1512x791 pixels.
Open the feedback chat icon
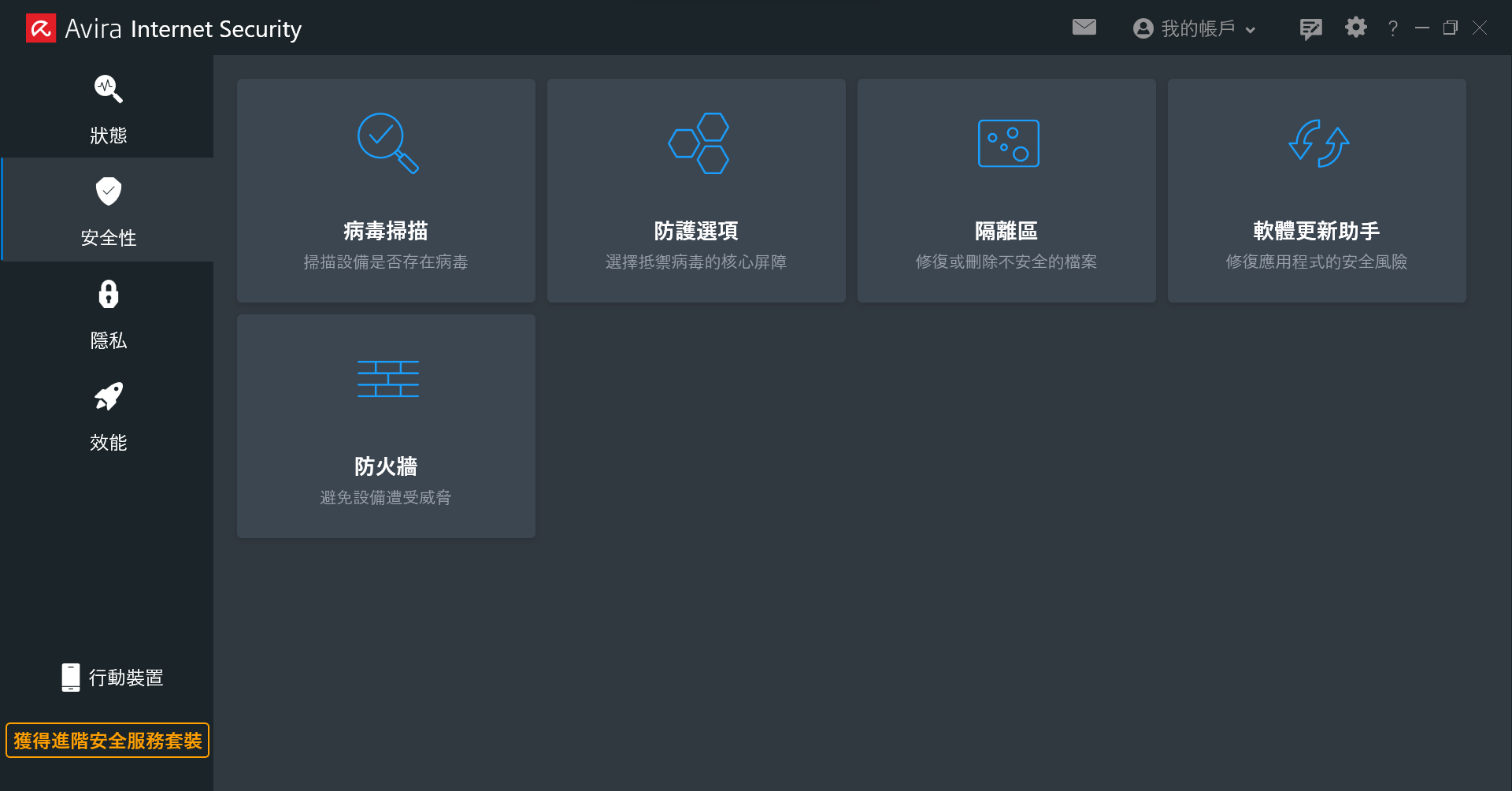pos(1310,29)
